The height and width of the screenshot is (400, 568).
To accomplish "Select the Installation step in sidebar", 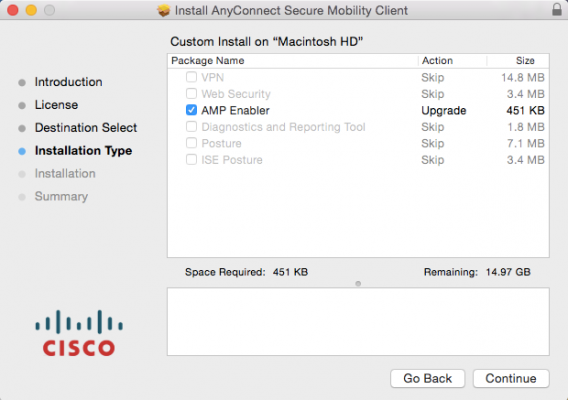I will tap(65, 174).
